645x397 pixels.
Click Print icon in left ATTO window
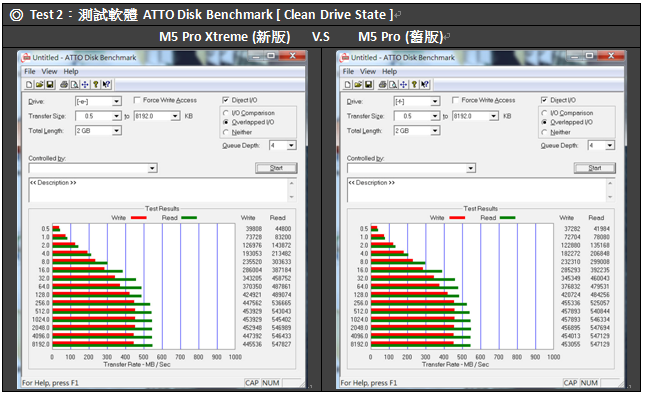pyautogui.click(x=64, y=85)
